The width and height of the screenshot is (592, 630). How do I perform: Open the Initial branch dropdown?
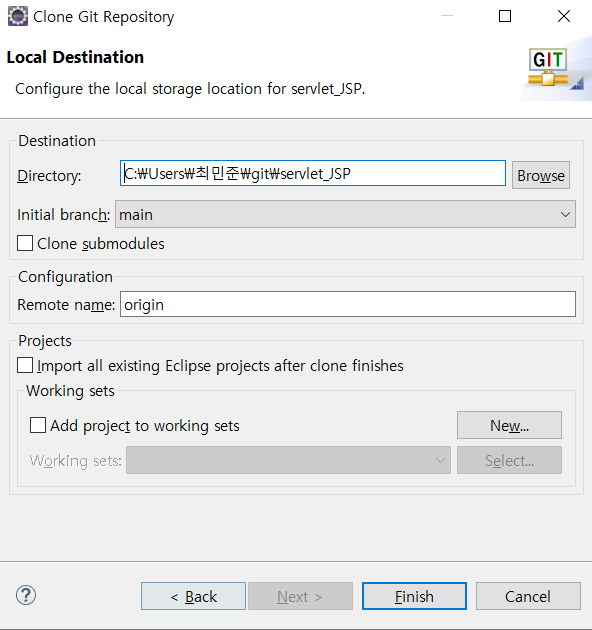[x=345, y=214]
